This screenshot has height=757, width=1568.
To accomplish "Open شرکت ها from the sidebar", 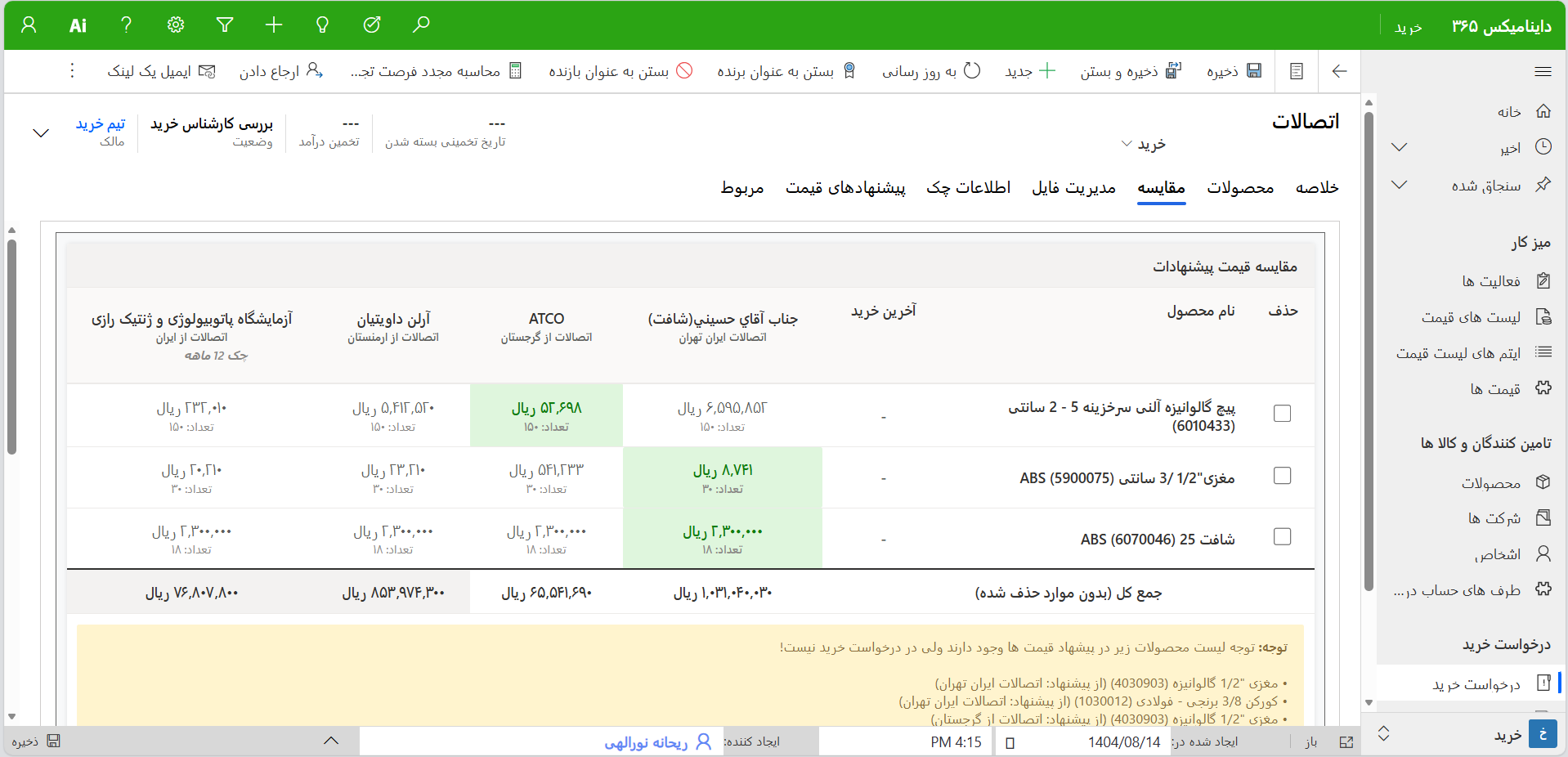I will point(1498,518).
